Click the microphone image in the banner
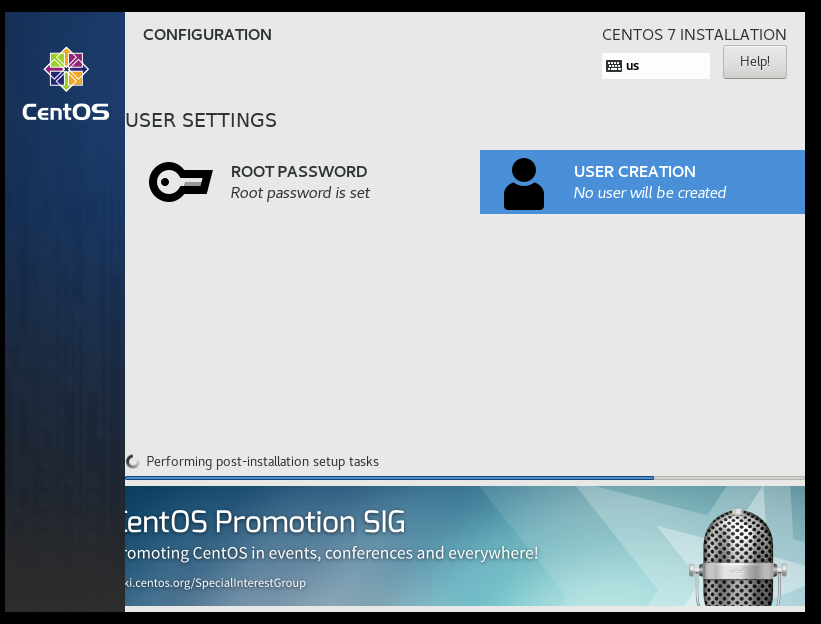 pos(737,557)
